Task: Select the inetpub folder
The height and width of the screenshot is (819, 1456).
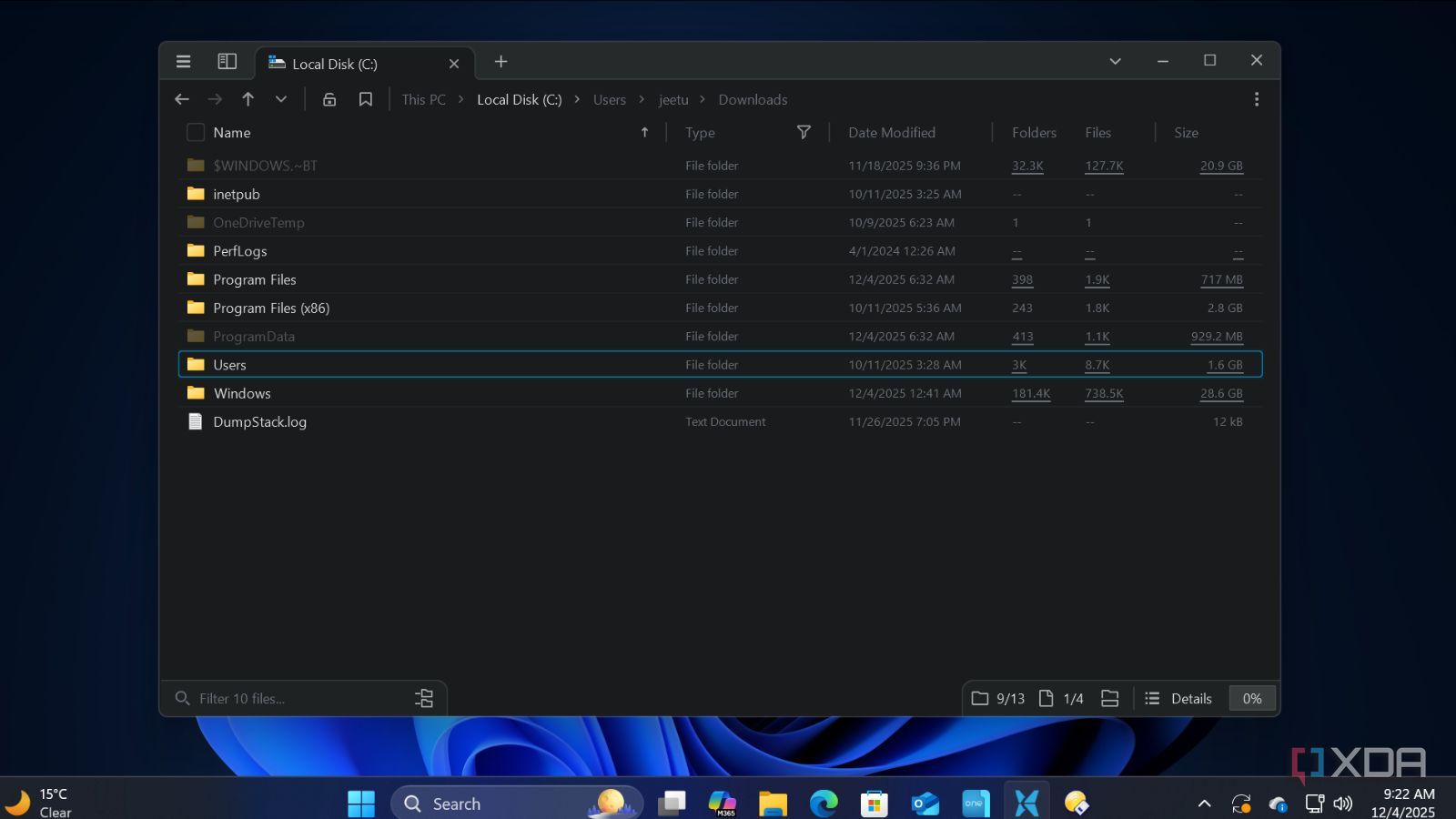Action: point(720,194)
